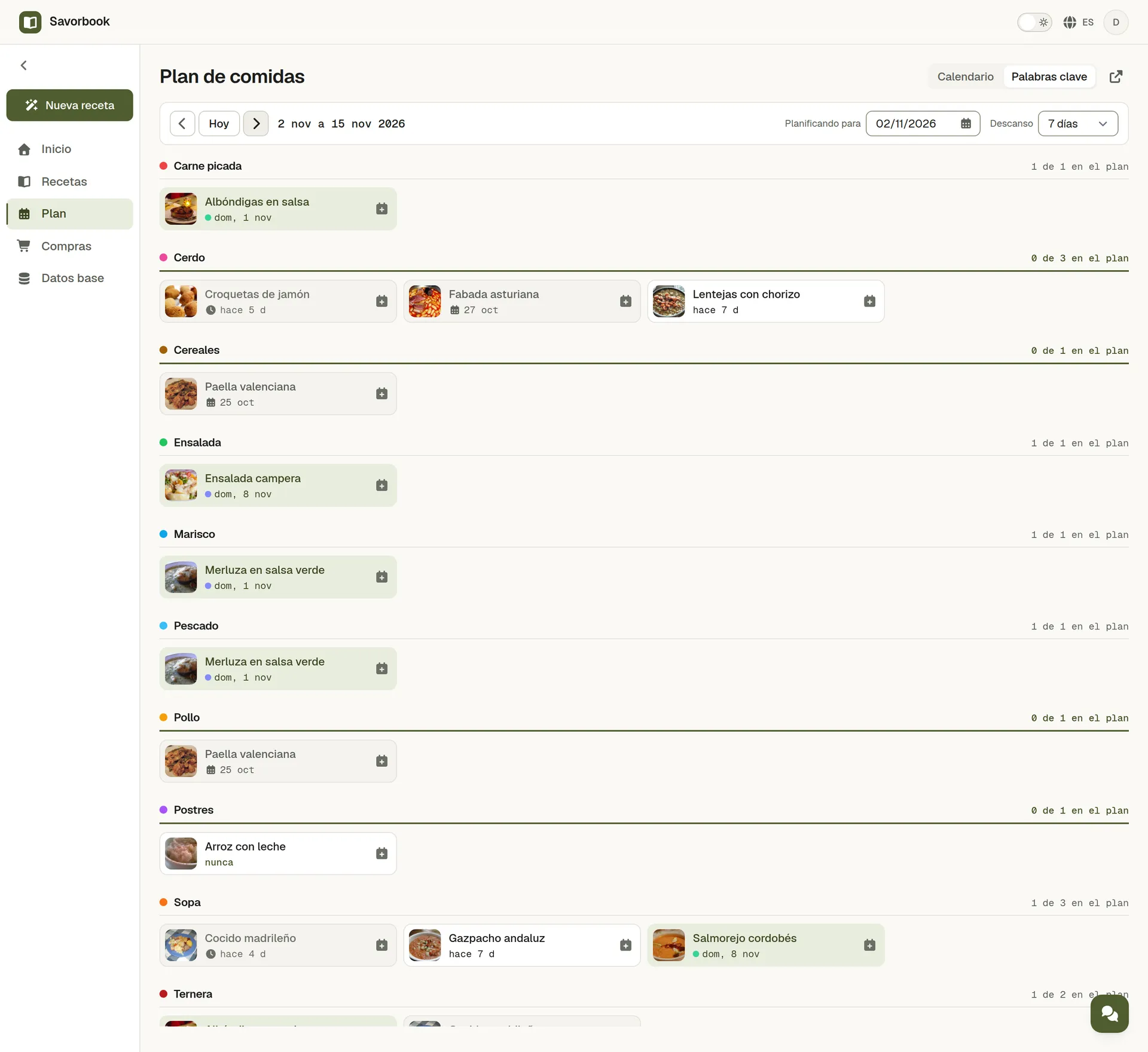This screenshot has height=1052, width=1148.
Task: Switch to the Calendario tab
Action: 965,77
